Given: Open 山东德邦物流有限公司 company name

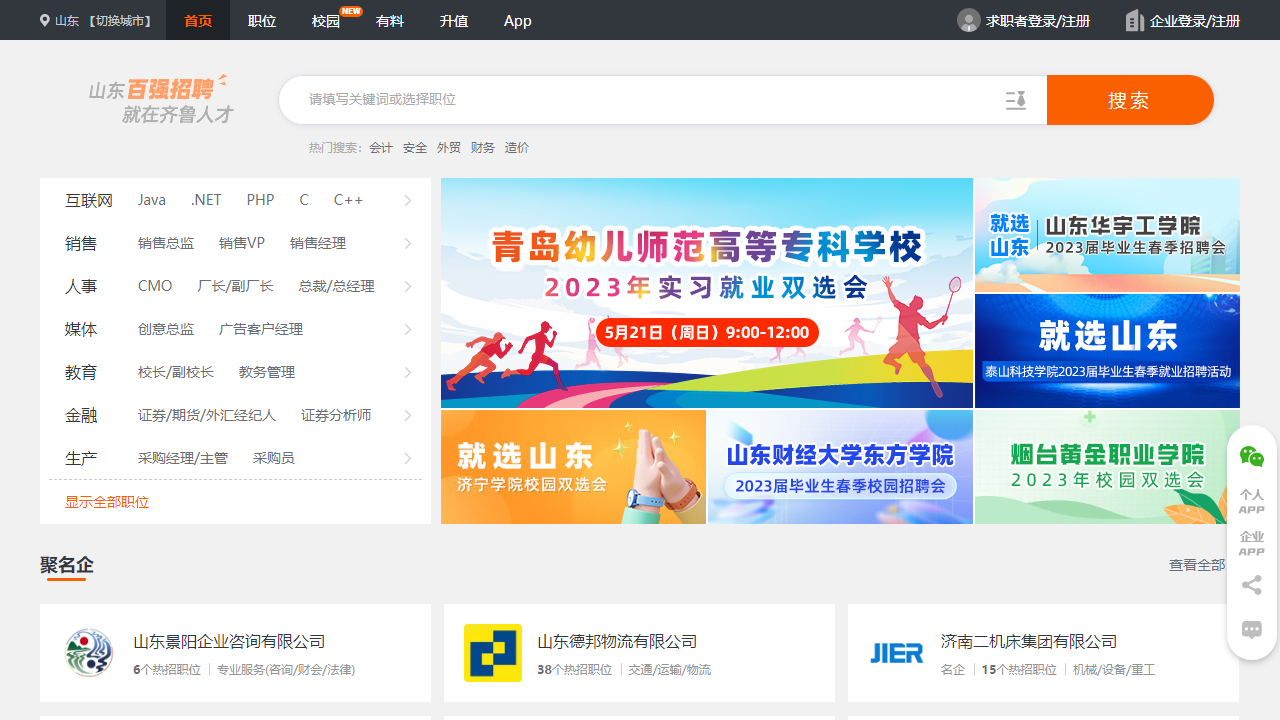Looking at the screenshot, I should pos(617,642).
